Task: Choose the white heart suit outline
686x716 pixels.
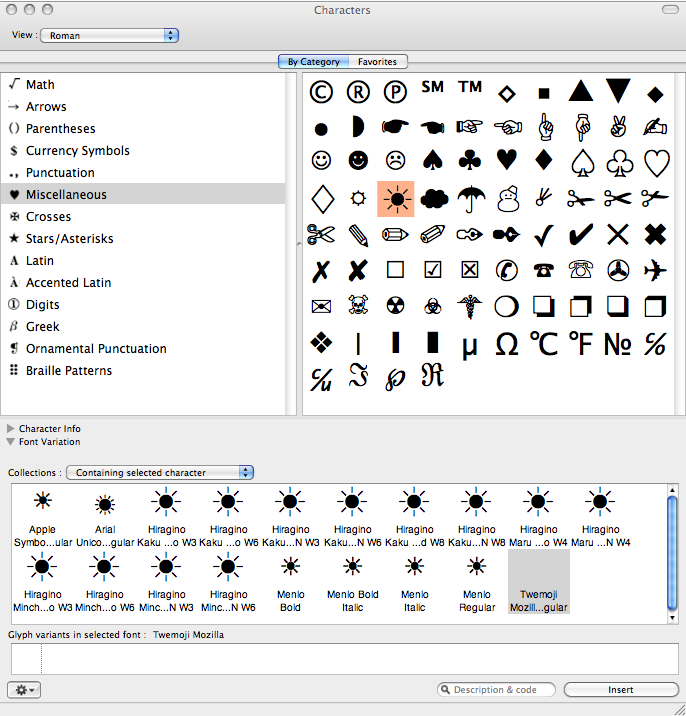Action: tap(656, 163)
